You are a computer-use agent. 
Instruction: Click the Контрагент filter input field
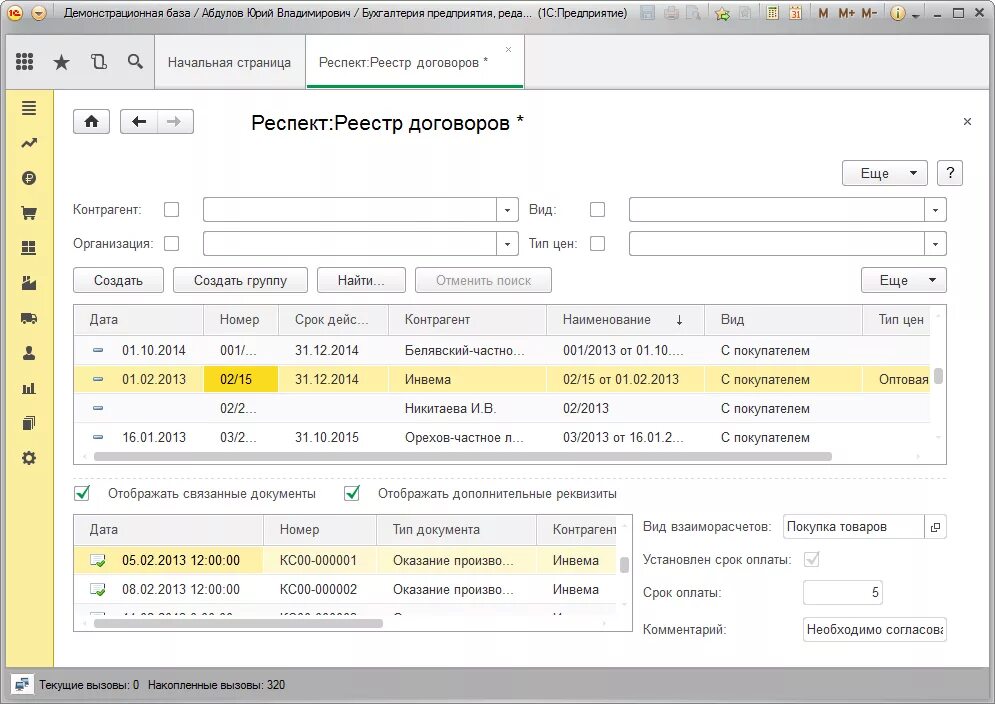click(x=350, y=210)
